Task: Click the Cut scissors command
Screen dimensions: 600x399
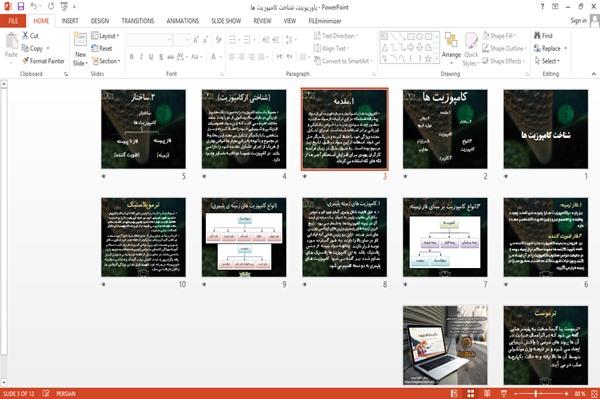Action: 30,36
